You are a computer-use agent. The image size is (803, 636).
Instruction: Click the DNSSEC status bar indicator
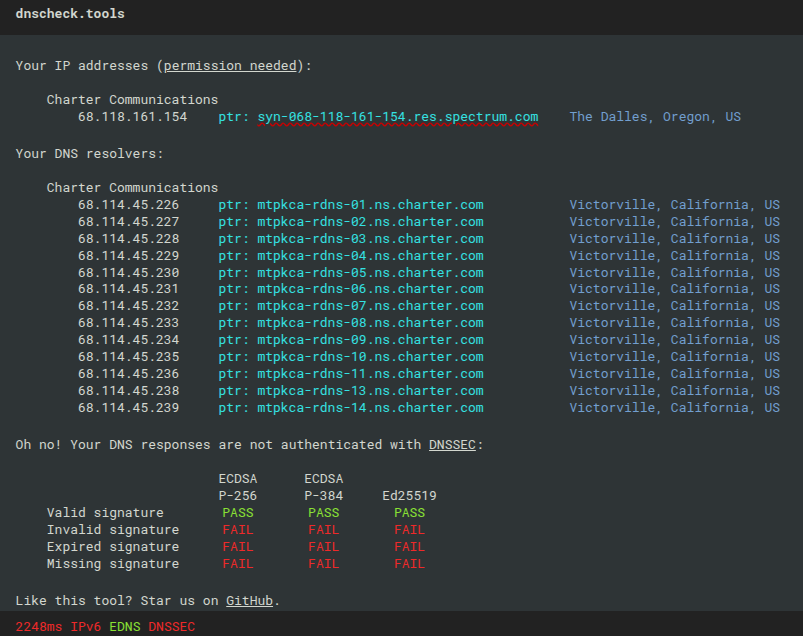172,627
